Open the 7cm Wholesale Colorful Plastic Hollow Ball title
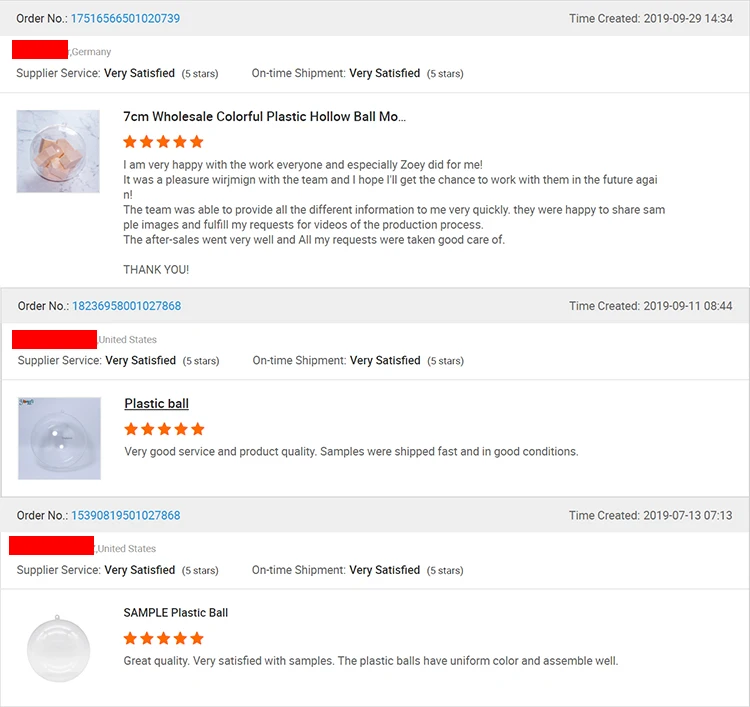Screen dimensions: 750x707 coord(264,117)
